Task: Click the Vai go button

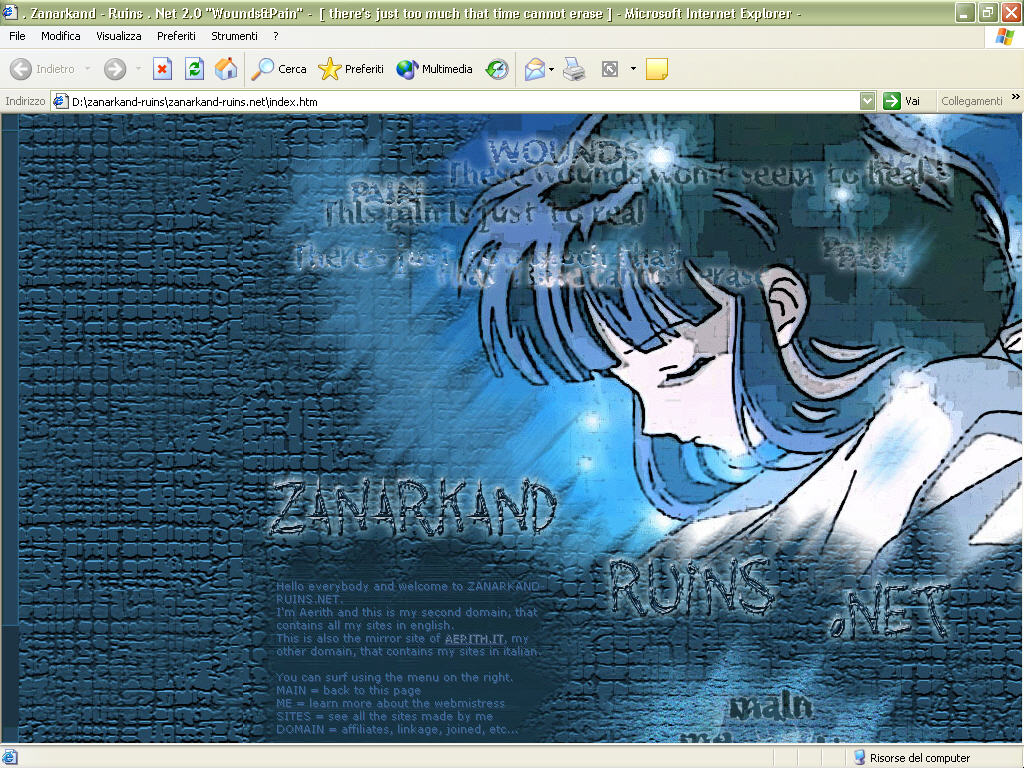Action: tap(902, 101)
